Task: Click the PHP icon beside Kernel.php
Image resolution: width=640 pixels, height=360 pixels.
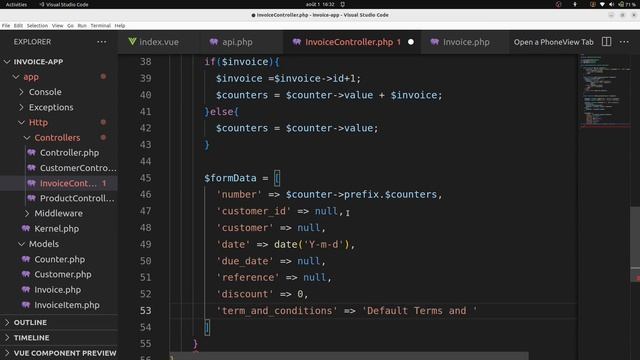Action: pyautogui.click(x=26, y=229)
